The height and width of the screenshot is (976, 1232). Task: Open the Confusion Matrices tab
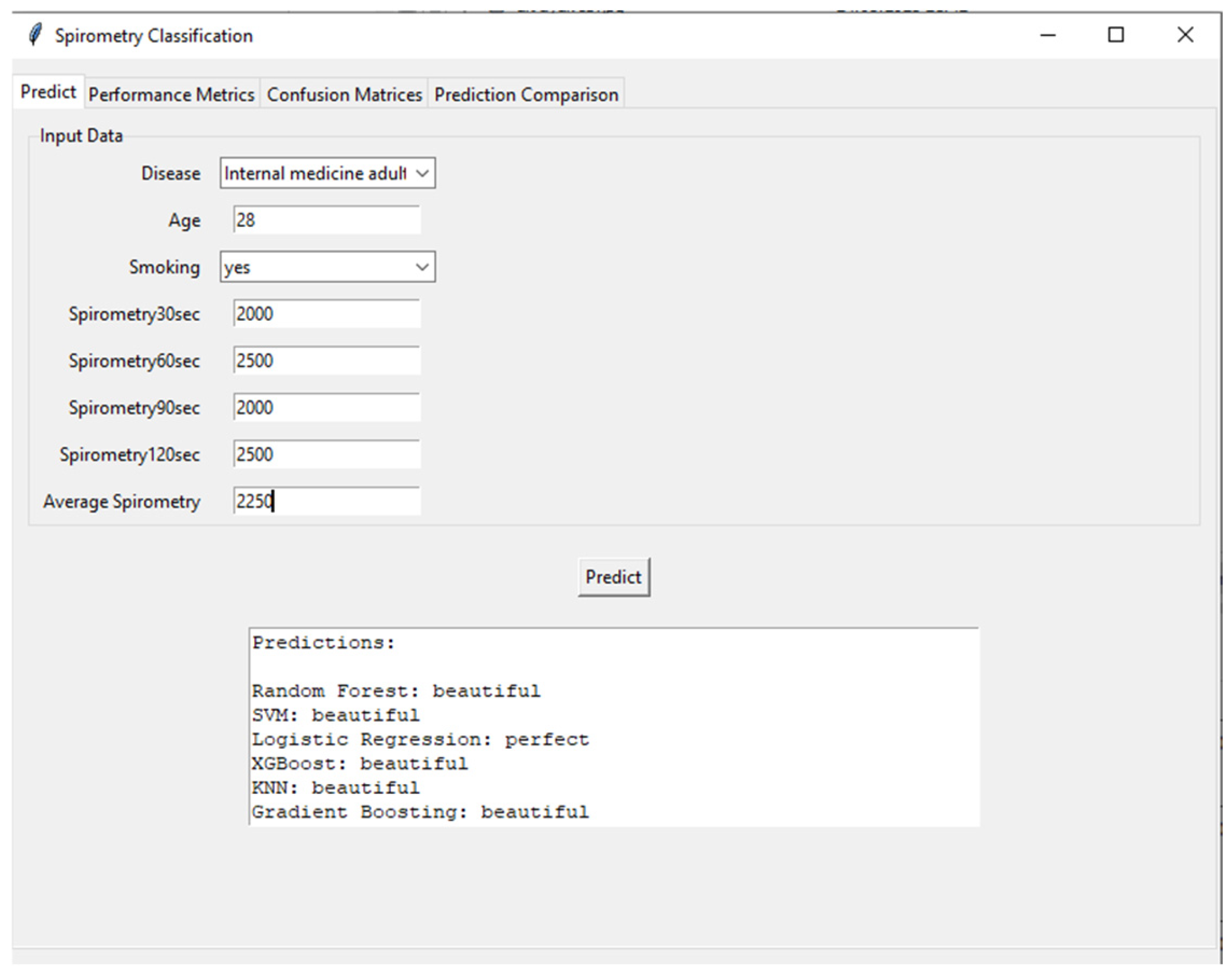pos(344,95)
